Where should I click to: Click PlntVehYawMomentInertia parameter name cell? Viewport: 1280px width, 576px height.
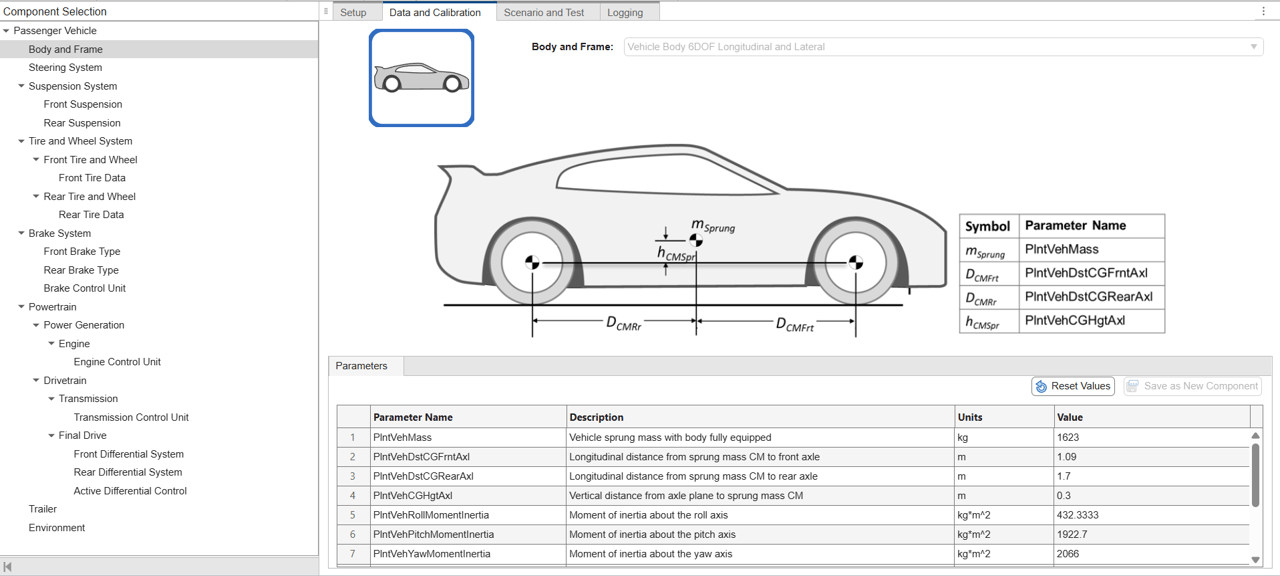pyautogui.click(x=468, y=554)
